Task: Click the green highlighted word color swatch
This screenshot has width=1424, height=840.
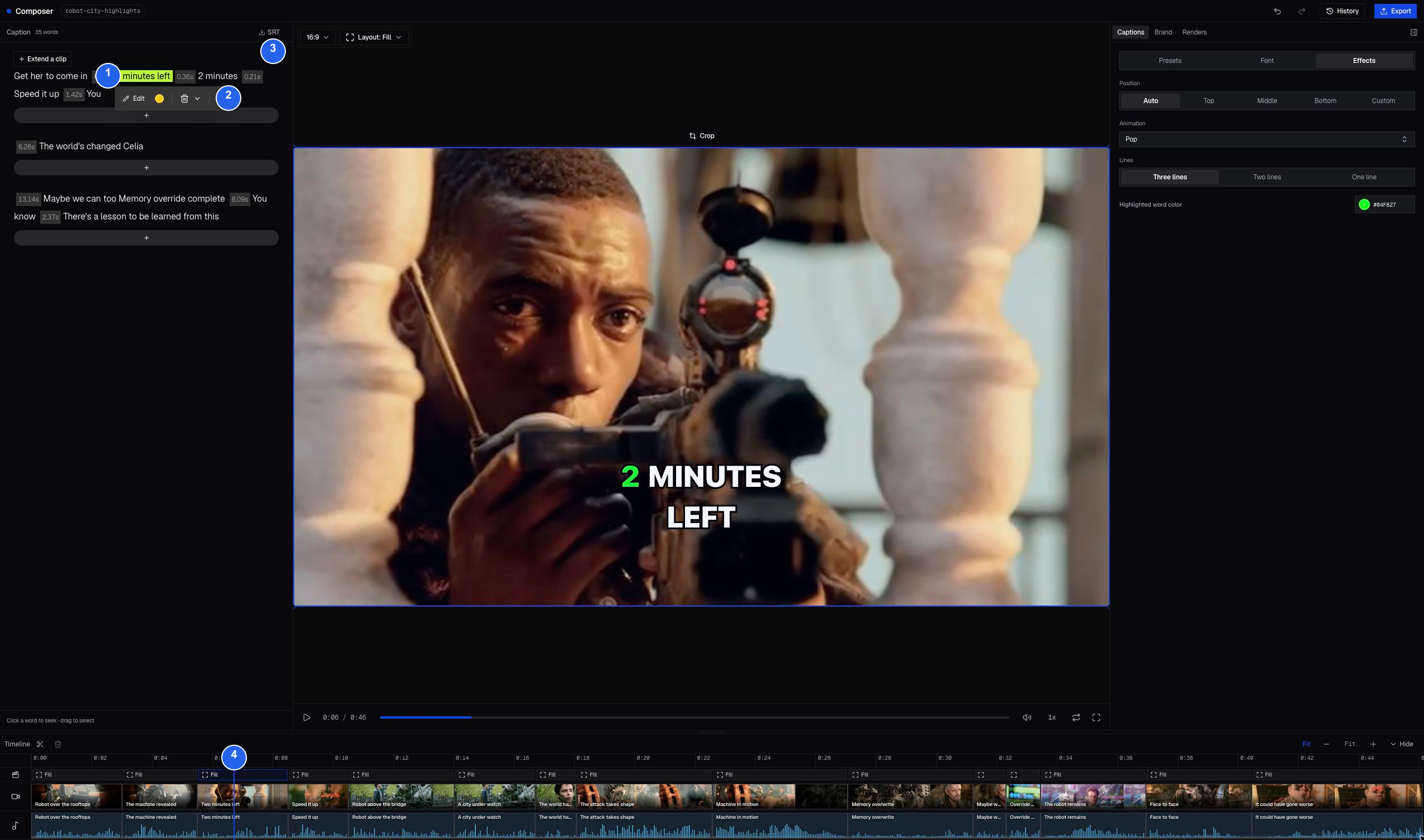Action: point(1364,205)
